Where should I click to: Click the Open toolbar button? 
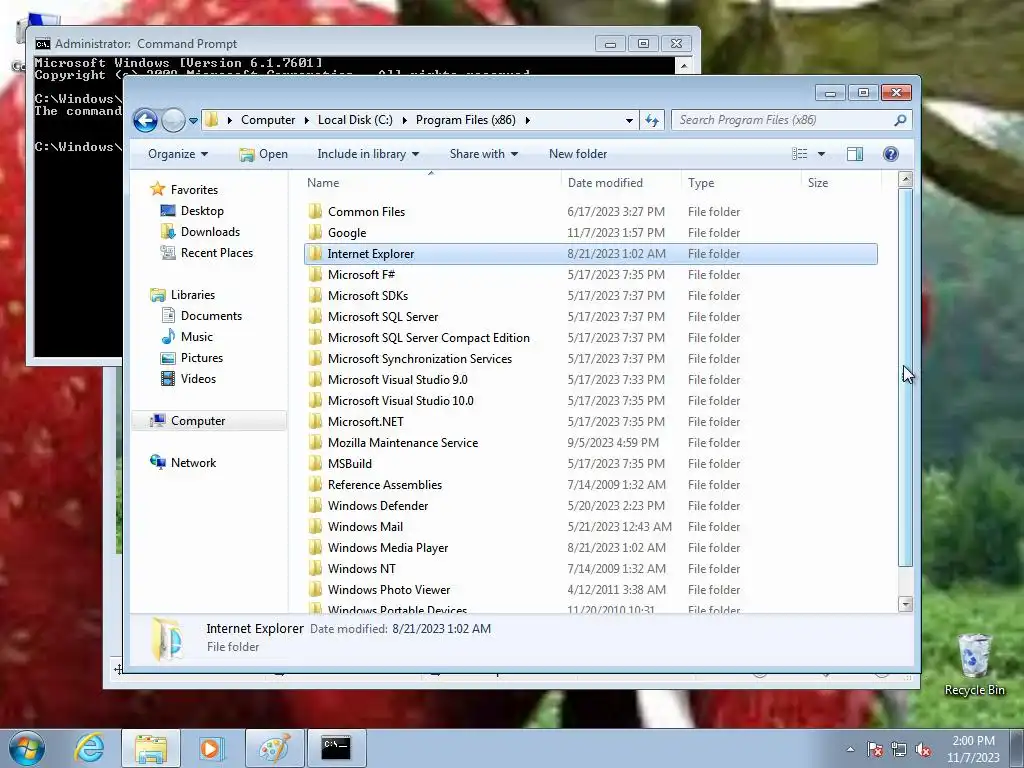[x=264, y=154]
